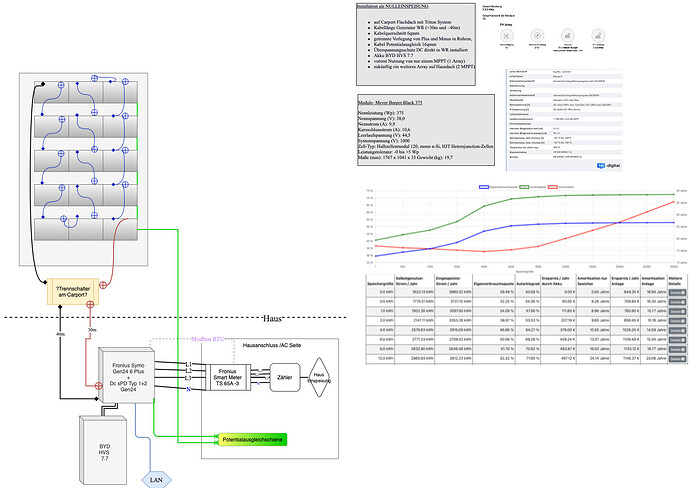The height and width of the screenshot is (488, 690).
Task: Open Details for the 12.0 kWh row
Action: point(677,359)
